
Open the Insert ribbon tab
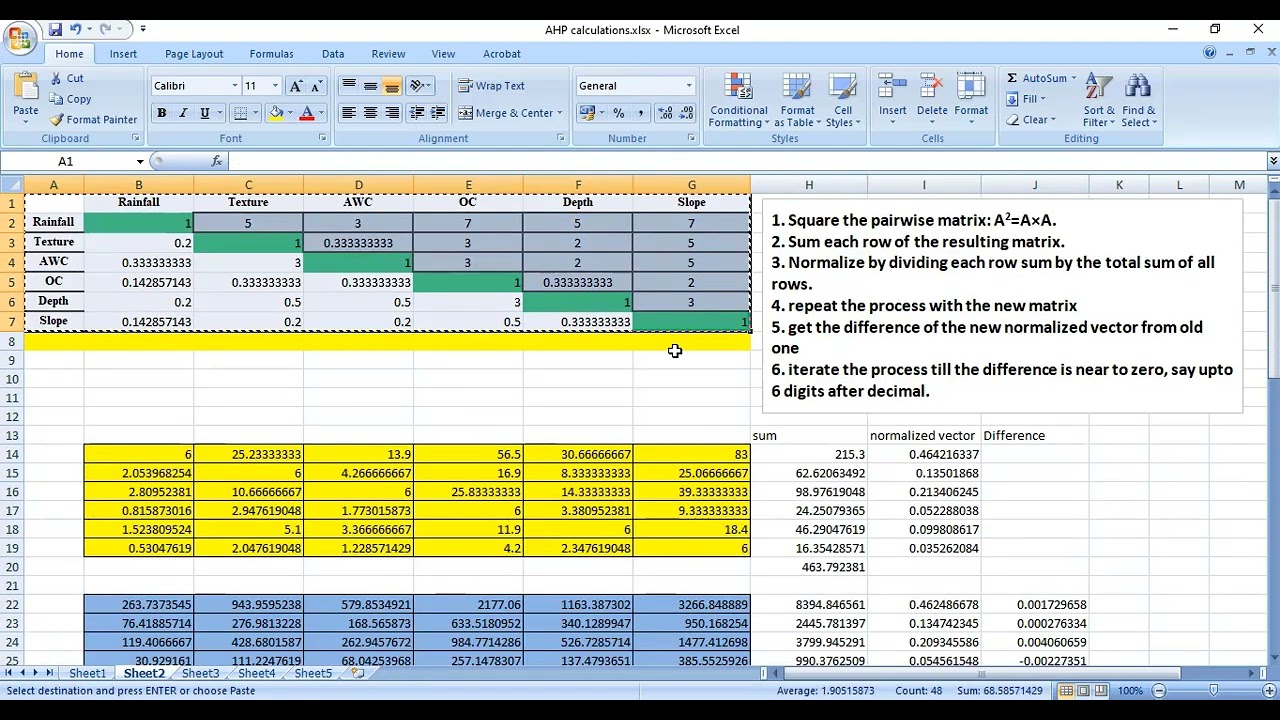coord(123,54)
